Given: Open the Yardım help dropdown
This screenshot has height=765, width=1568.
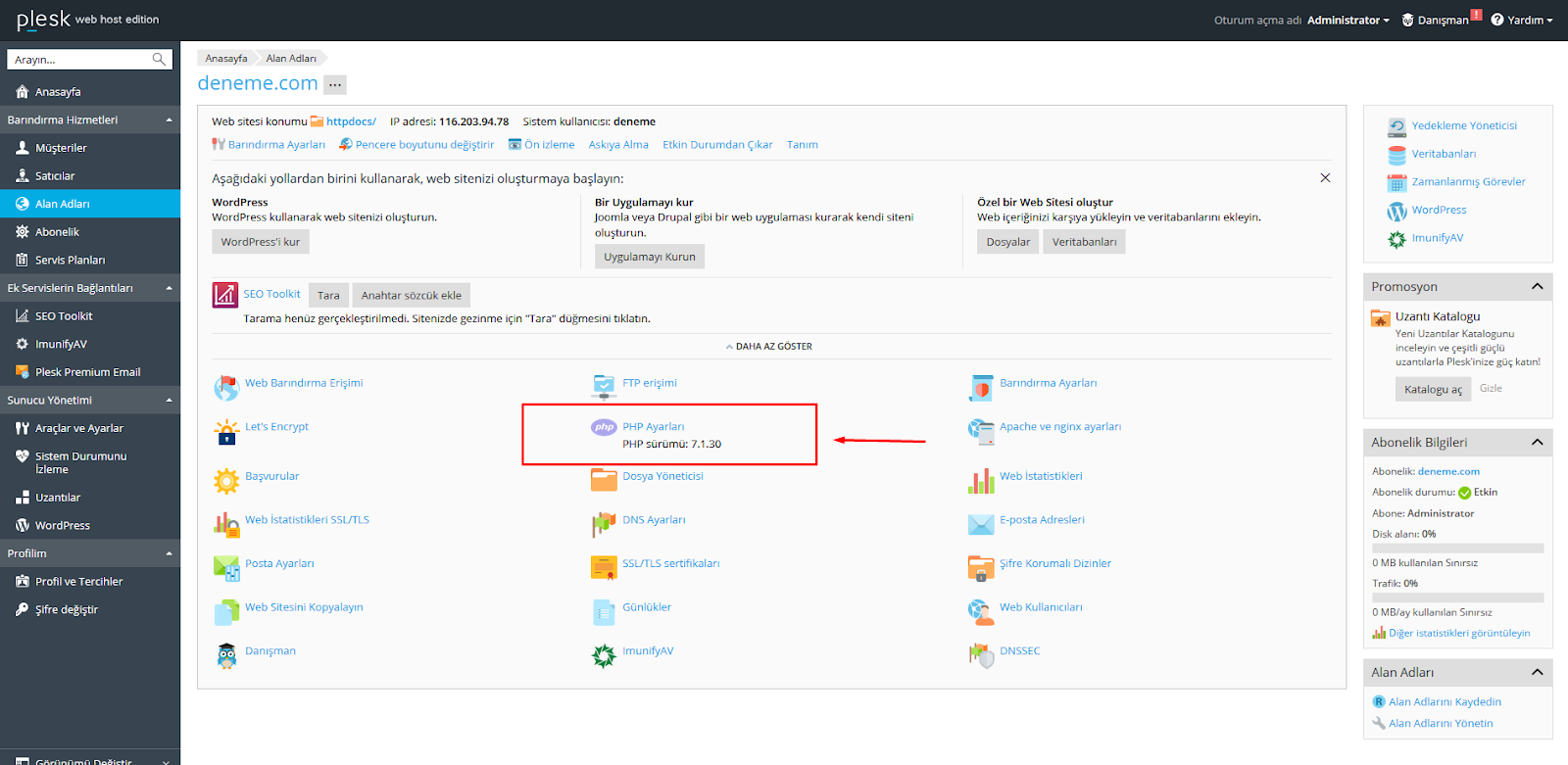Looking at the screenshot, I should tap(1522, 21).
